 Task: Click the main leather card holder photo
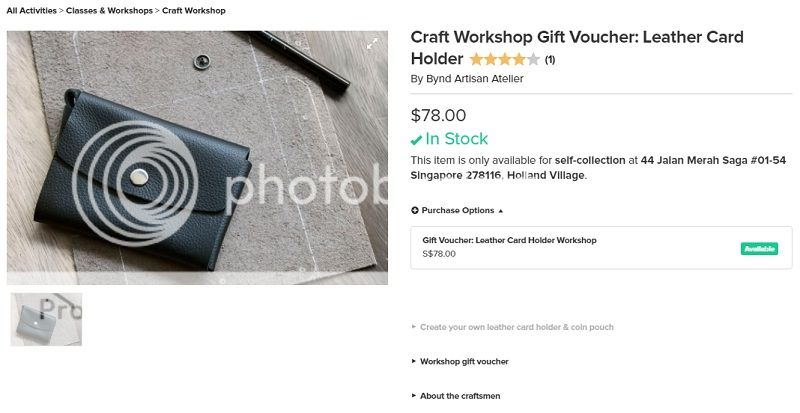[197, 158]
